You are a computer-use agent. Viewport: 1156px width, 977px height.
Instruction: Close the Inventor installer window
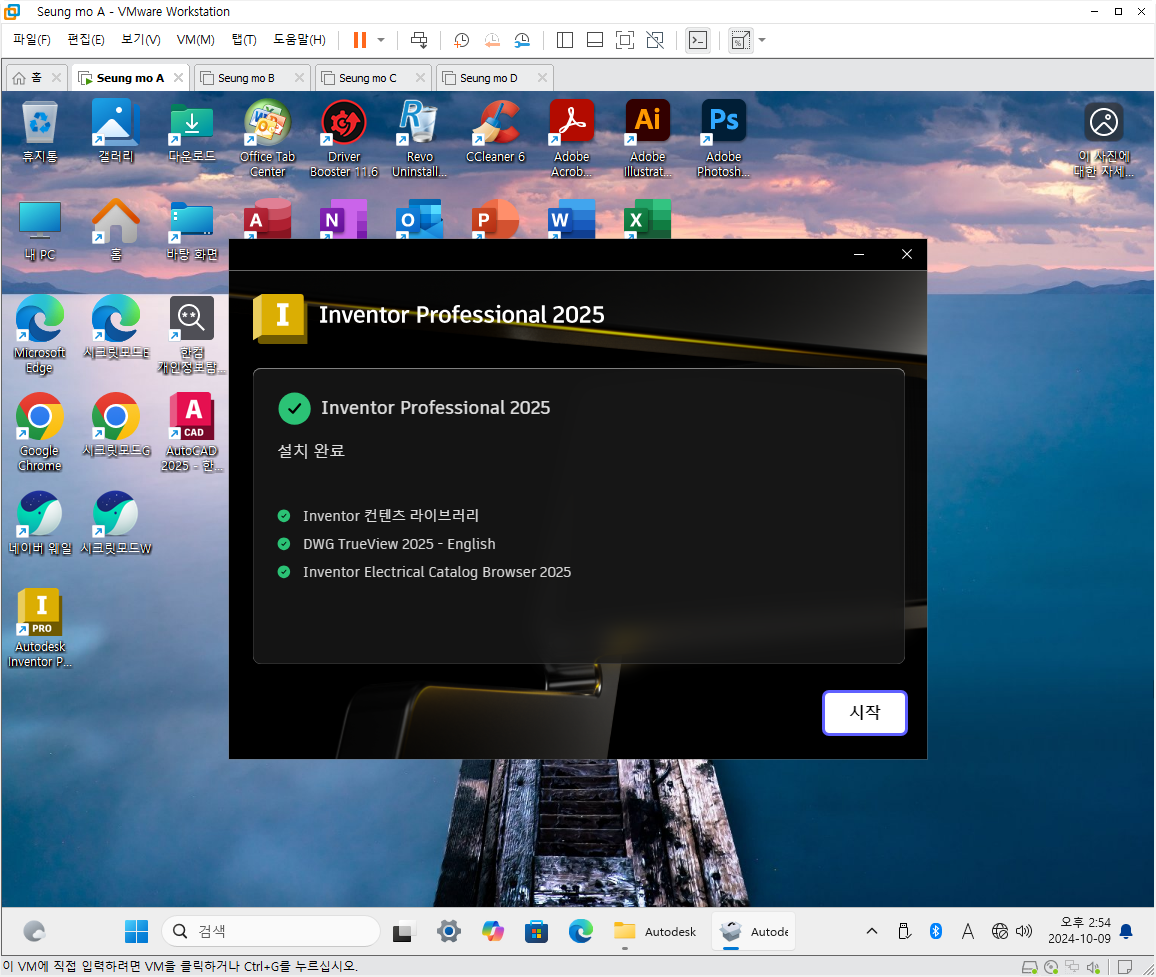tap(907, 254)
